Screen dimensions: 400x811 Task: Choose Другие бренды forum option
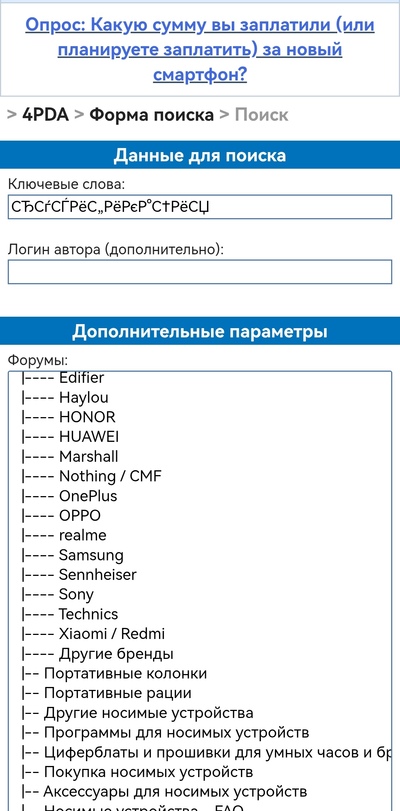point(200,654)
